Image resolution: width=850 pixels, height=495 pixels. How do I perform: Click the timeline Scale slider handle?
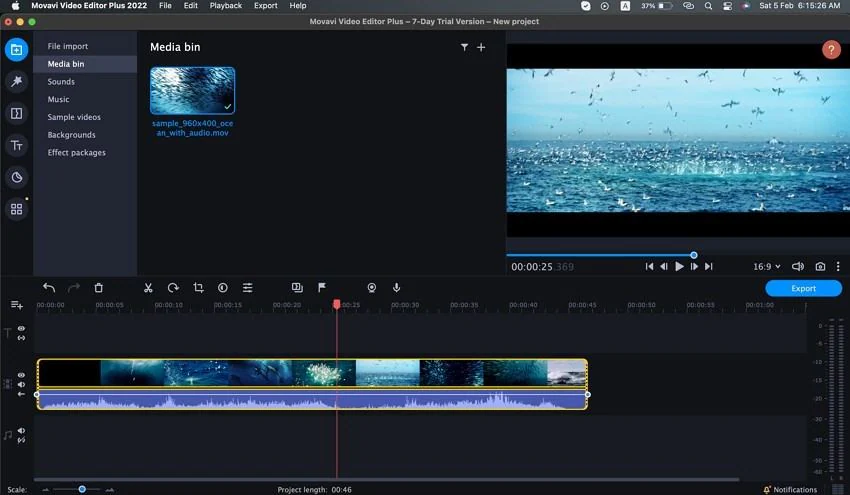pos(82,489)
